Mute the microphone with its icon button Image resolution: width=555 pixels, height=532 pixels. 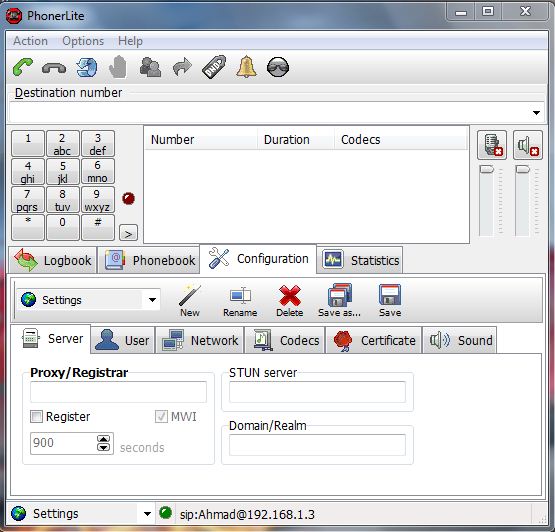pos(492,145)
